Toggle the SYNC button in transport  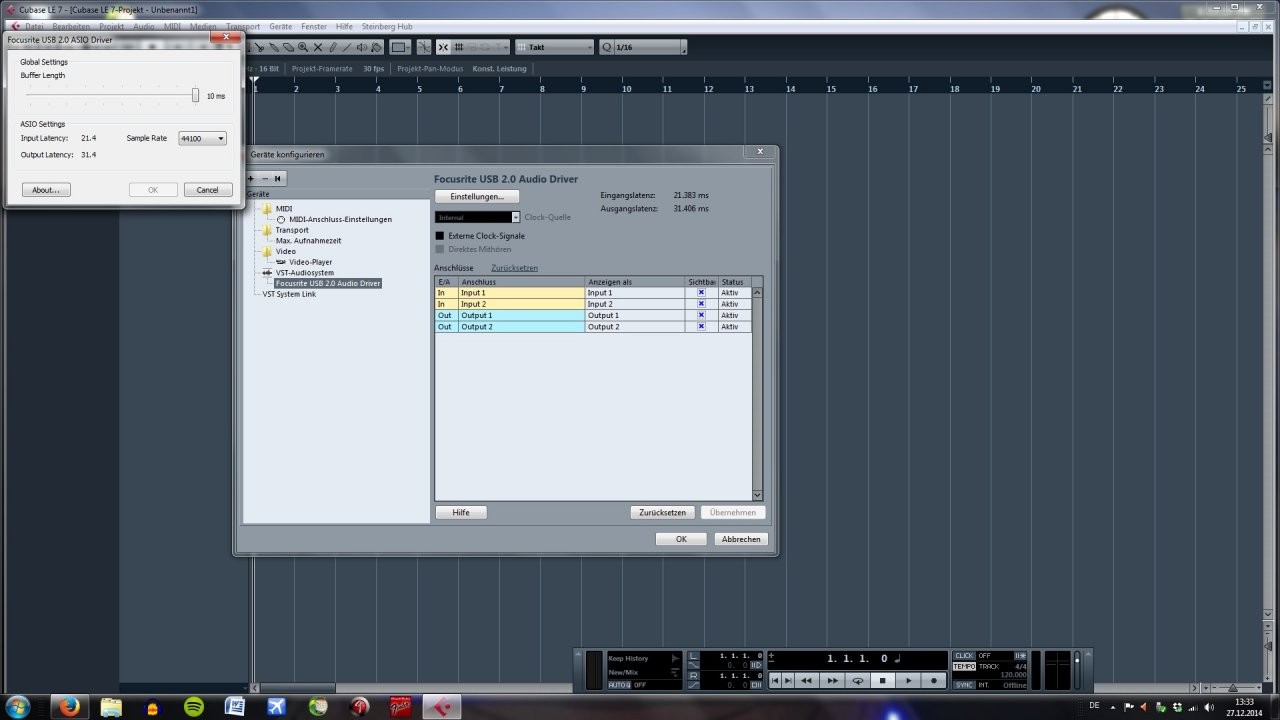click(x=963, y=685)
